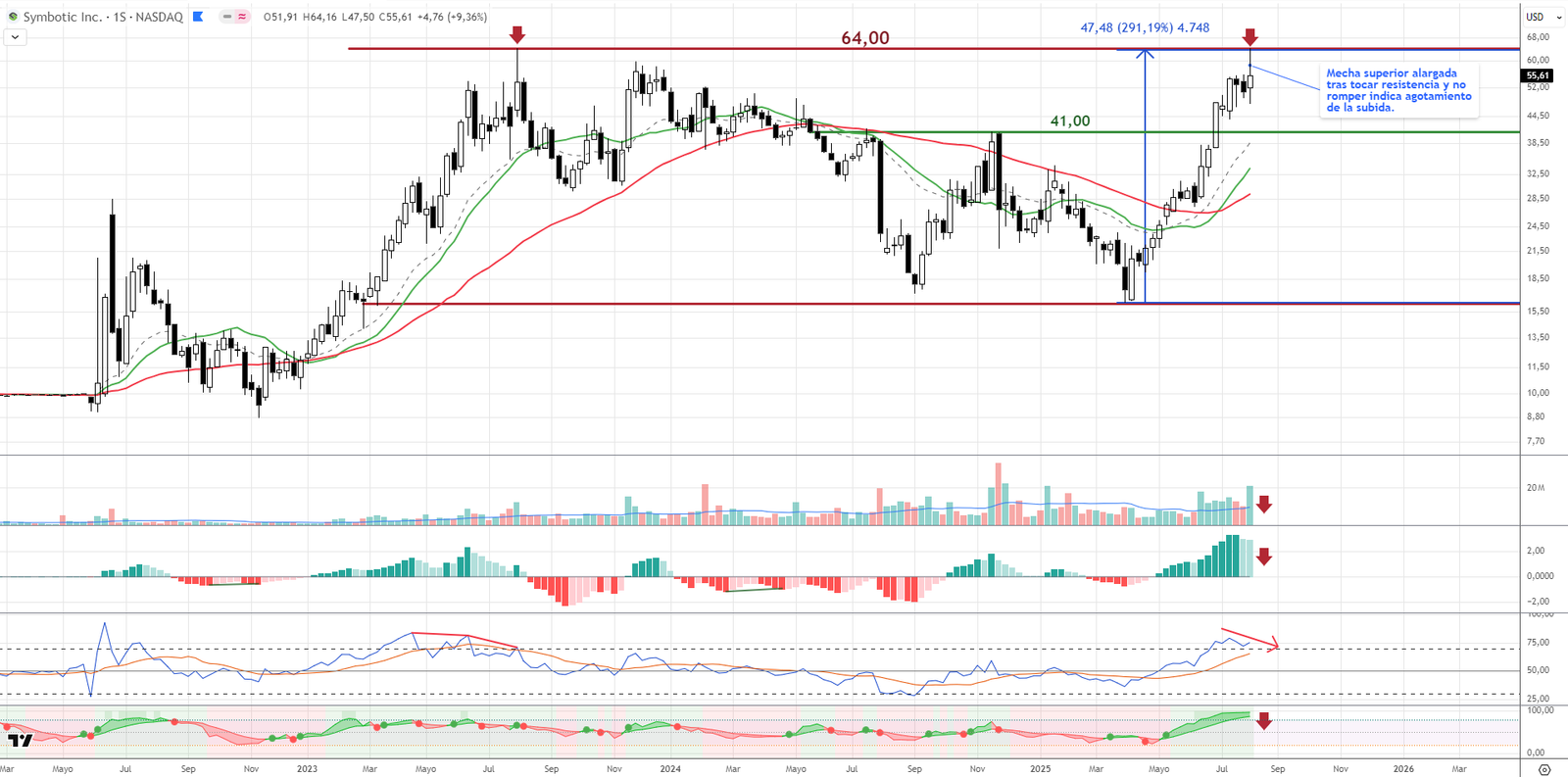Click the 2026 label on time axis
Screen dimensions: 1568x777
click(x=1403, y=769)
